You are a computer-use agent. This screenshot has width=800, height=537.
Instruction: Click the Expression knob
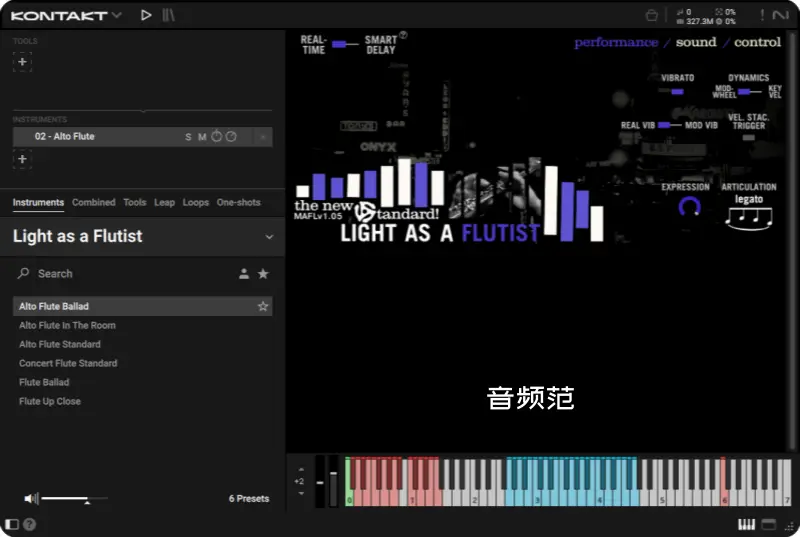[689, 207]
